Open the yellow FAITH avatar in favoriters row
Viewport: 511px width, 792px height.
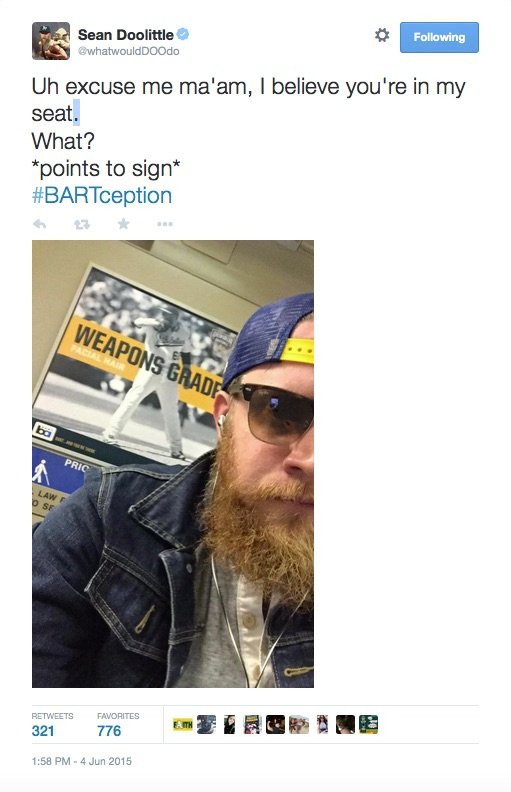pos(183,725)
